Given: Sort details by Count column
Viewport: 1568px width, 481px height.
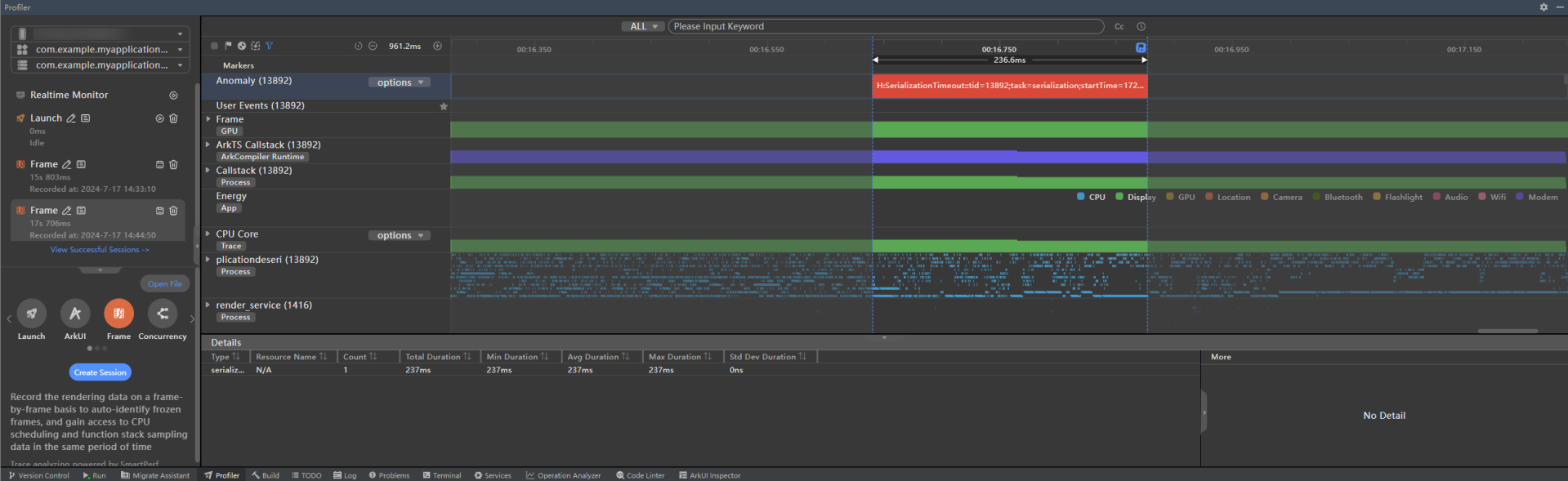Looking at the screenshot, I should [360, 357].
